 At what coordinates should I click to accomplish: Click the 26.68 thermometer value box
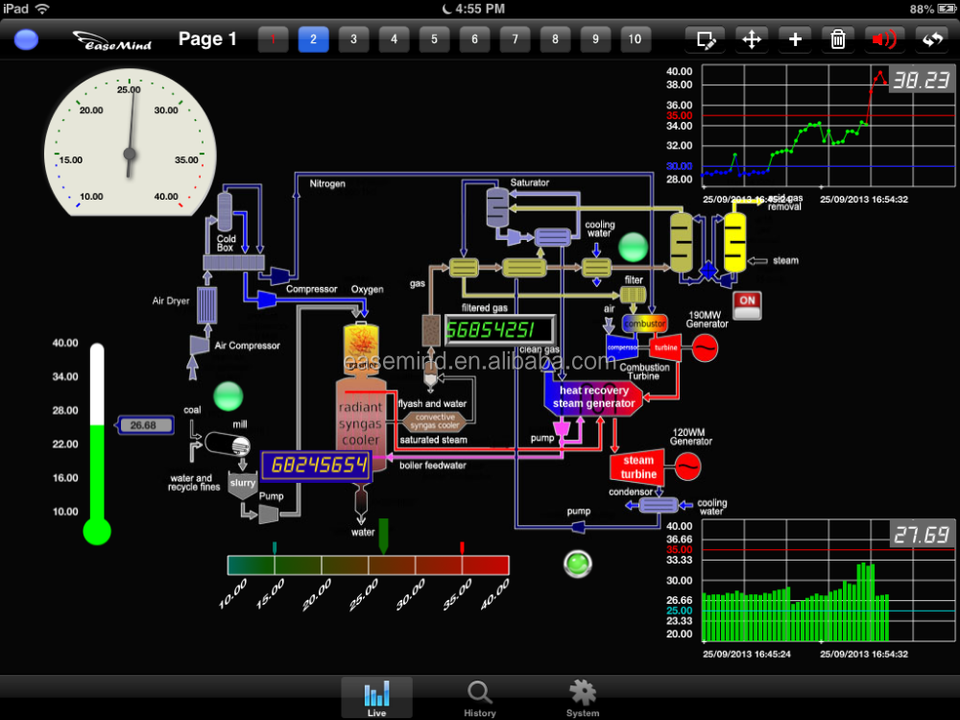point(143,425)
